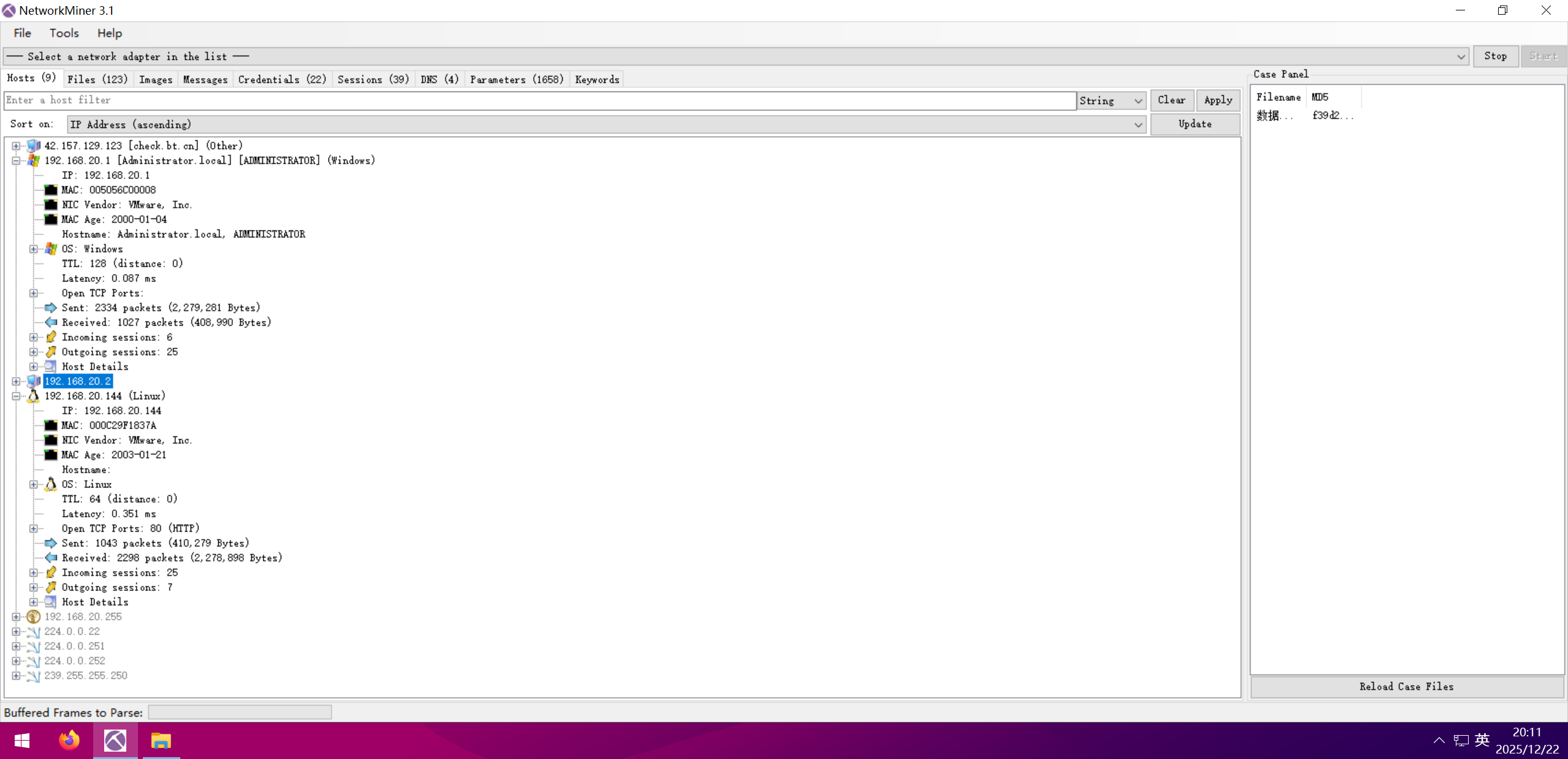Click the icon beside Incoming sessions: 6
This screenshot has height=759, width=1568.
click(51, 337)
